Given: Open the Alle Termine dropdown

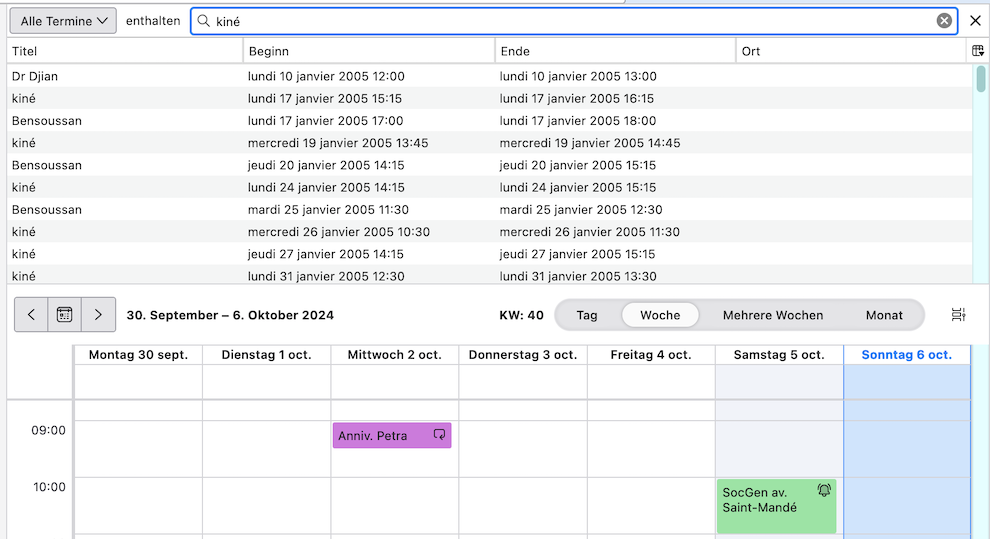Looking at the screenshot, I should coord(63,21).
